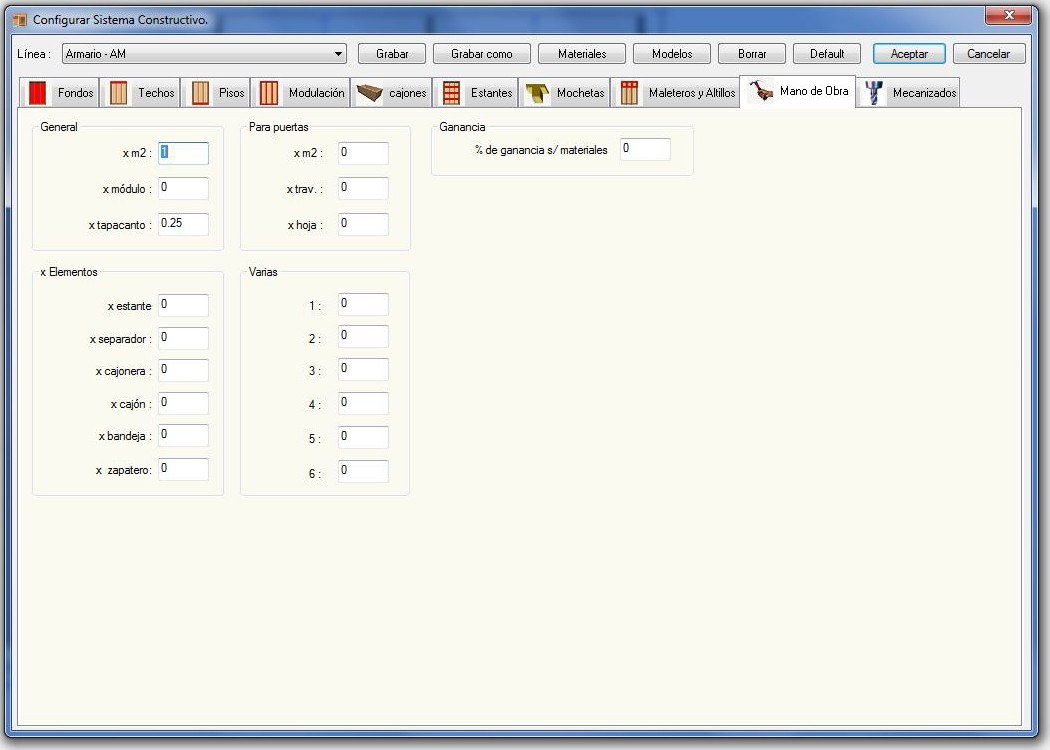The height and width of the screenshot is (750, 1050).
Task: Click the Pisos tab icon
Action: point(200,93)
